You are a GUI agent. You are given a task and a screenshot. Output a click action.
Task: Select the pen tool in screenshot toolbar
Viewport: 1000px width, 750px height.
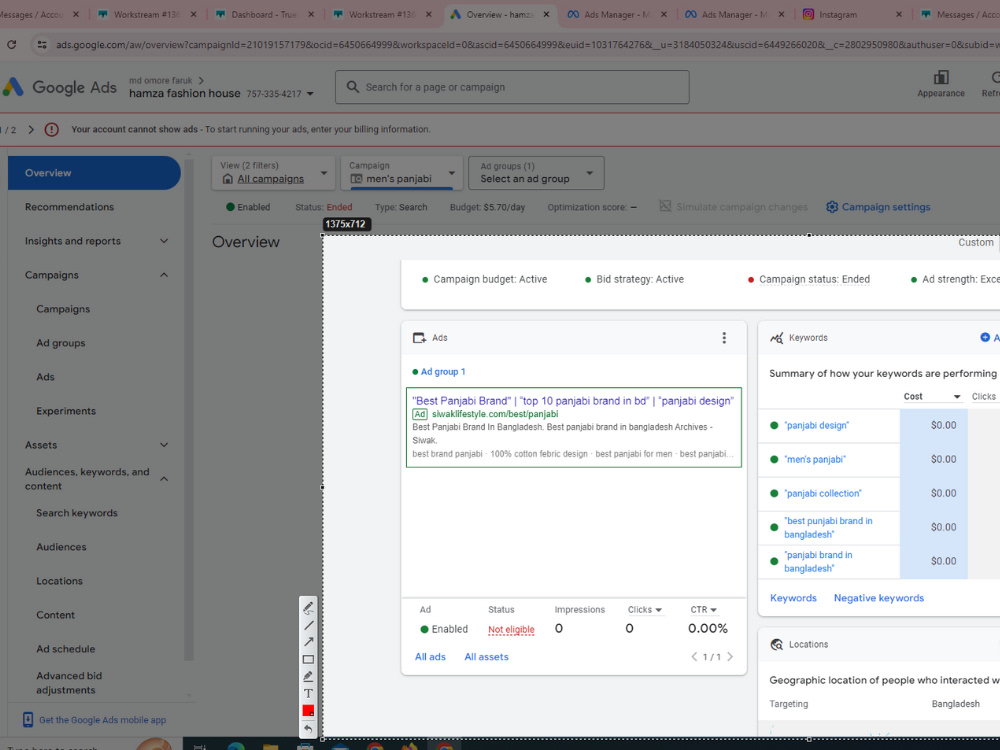(x=308, y=607)
